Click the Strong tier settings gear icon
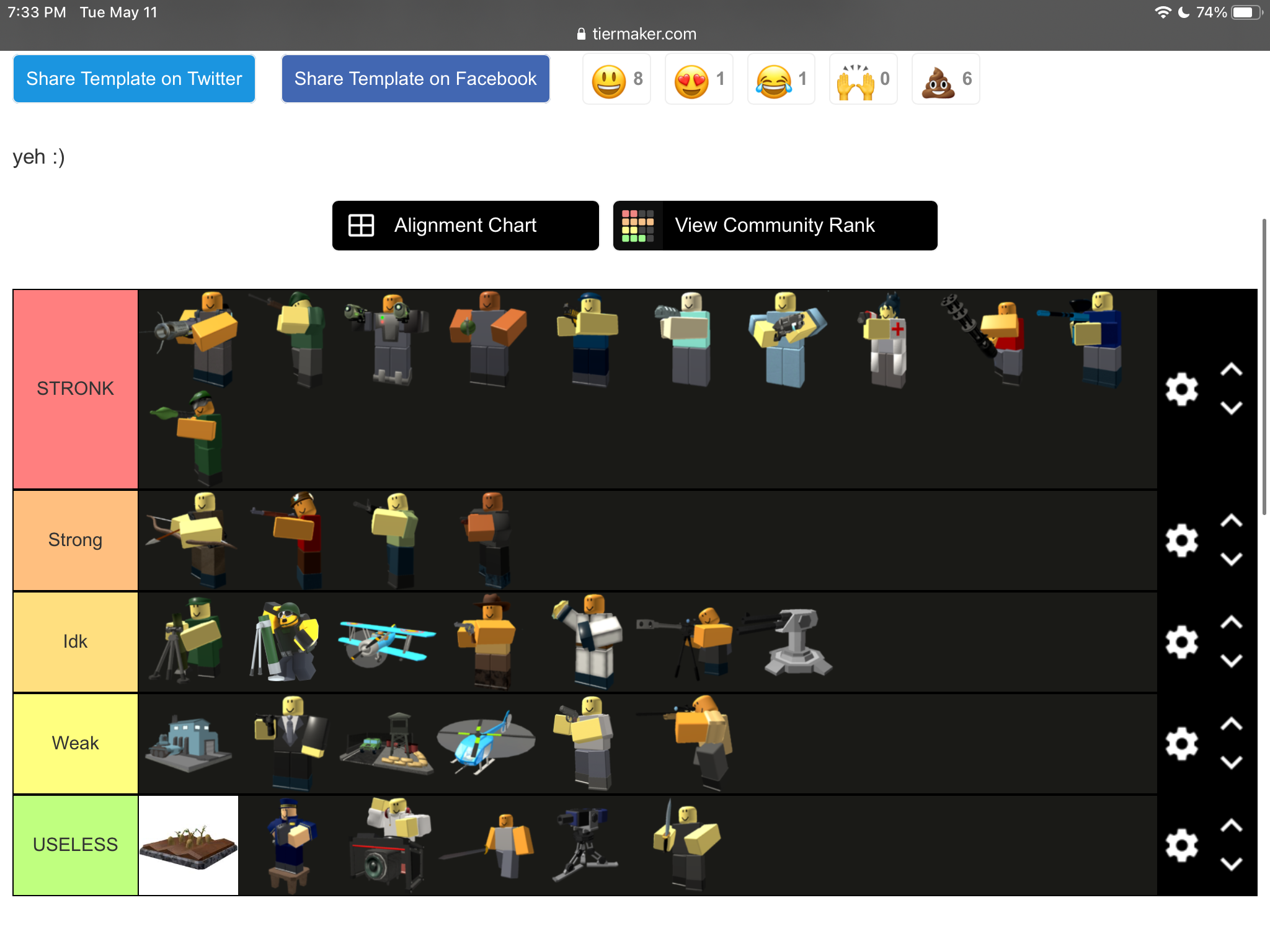Image resolution: width=1270 pixels, height=952 pixels. pos(1182,539)
